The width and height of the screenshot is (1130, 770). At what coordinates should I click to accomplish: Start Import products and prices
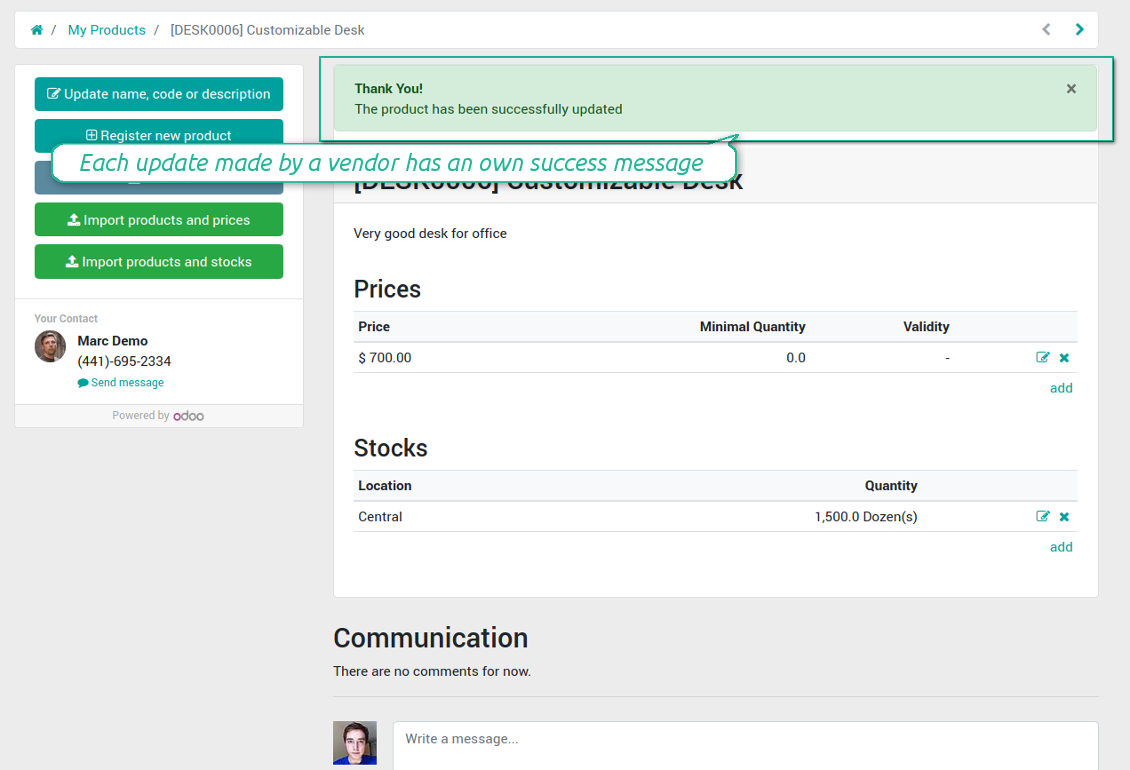[x=158, y=219]
